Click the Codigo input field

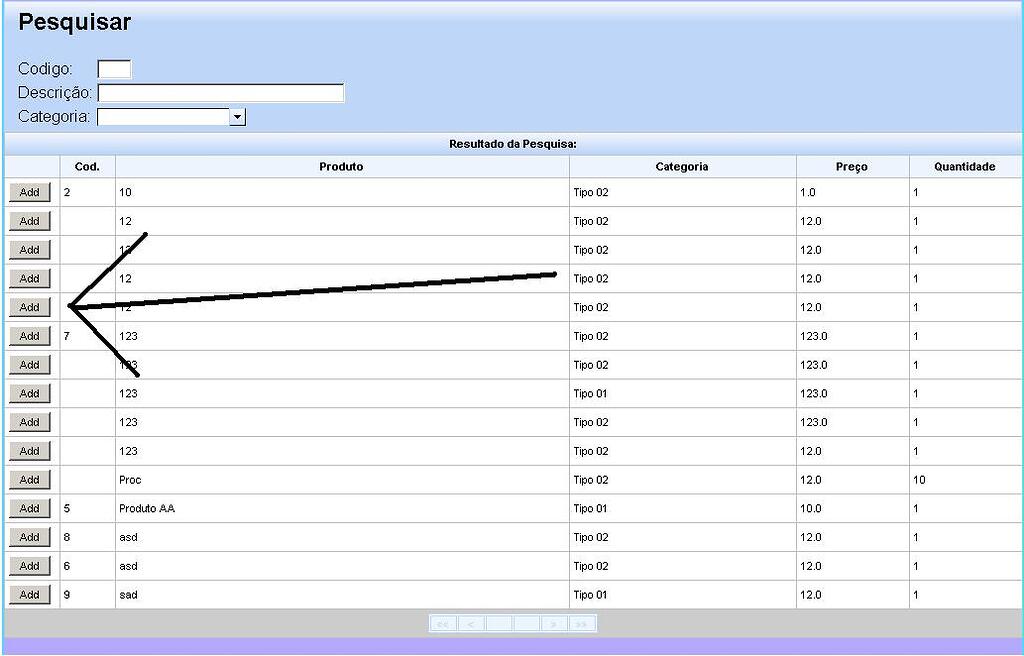tap(114, 69)
